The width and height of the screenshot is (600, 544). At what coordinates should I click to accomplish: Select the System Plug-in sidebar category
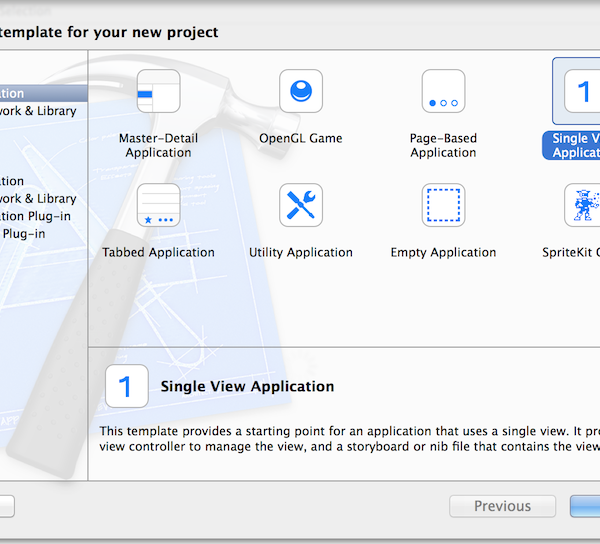click(23, 234)
